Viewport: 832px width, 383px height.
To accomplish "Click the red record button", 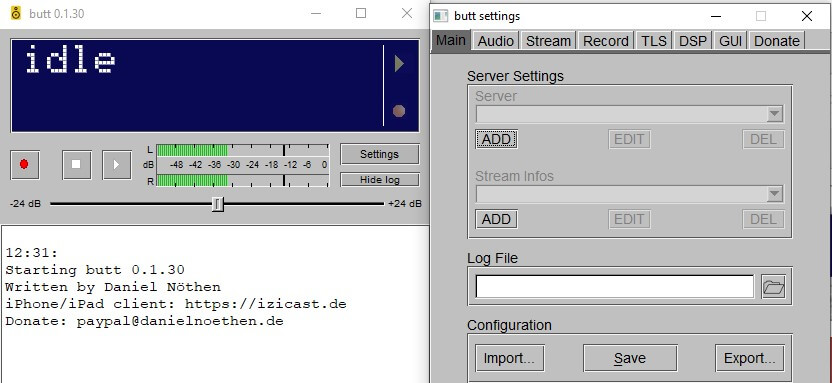I will point(24,164).
